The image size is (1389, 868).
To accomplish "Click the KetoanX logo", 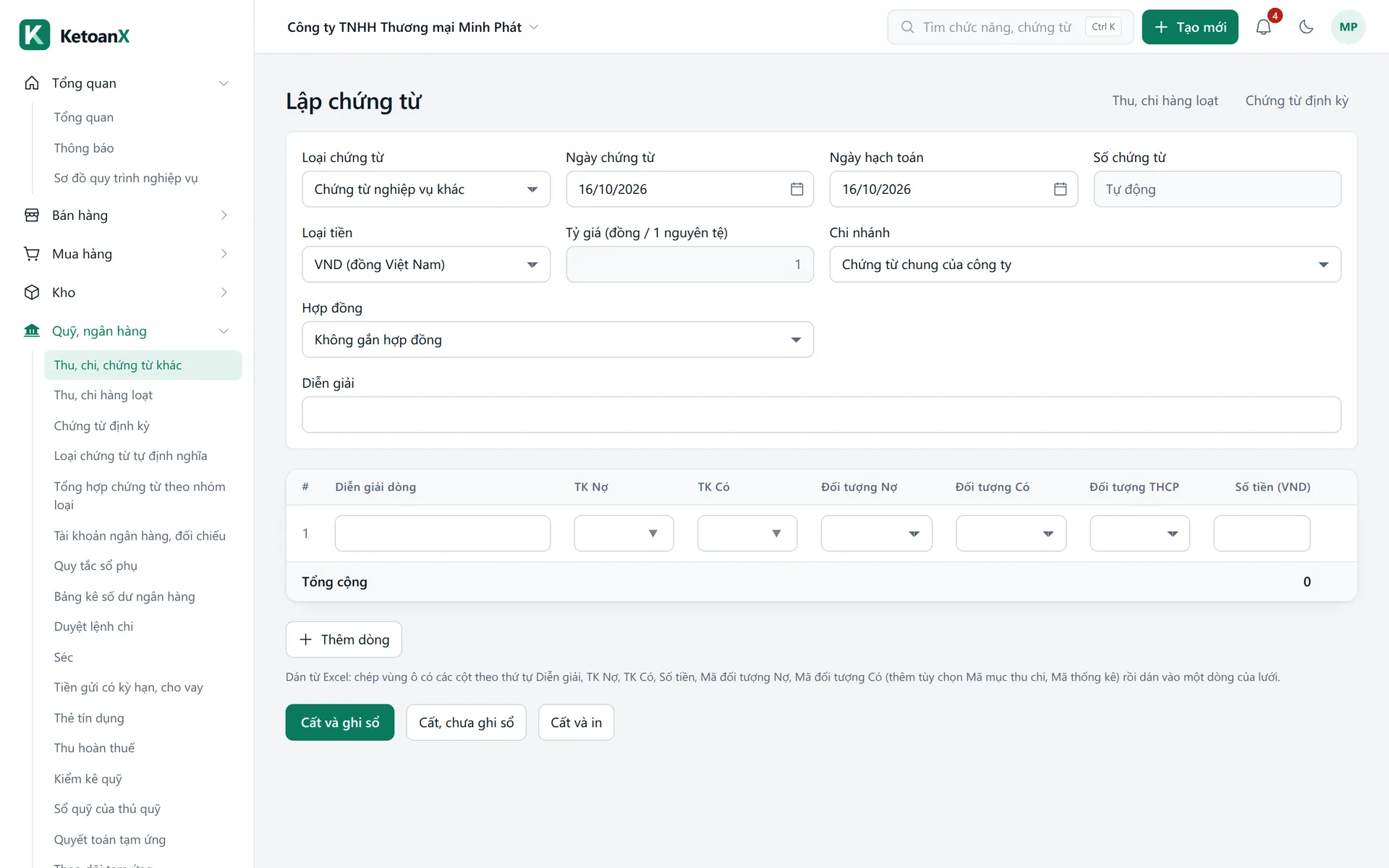I will (x=75, y=35).
